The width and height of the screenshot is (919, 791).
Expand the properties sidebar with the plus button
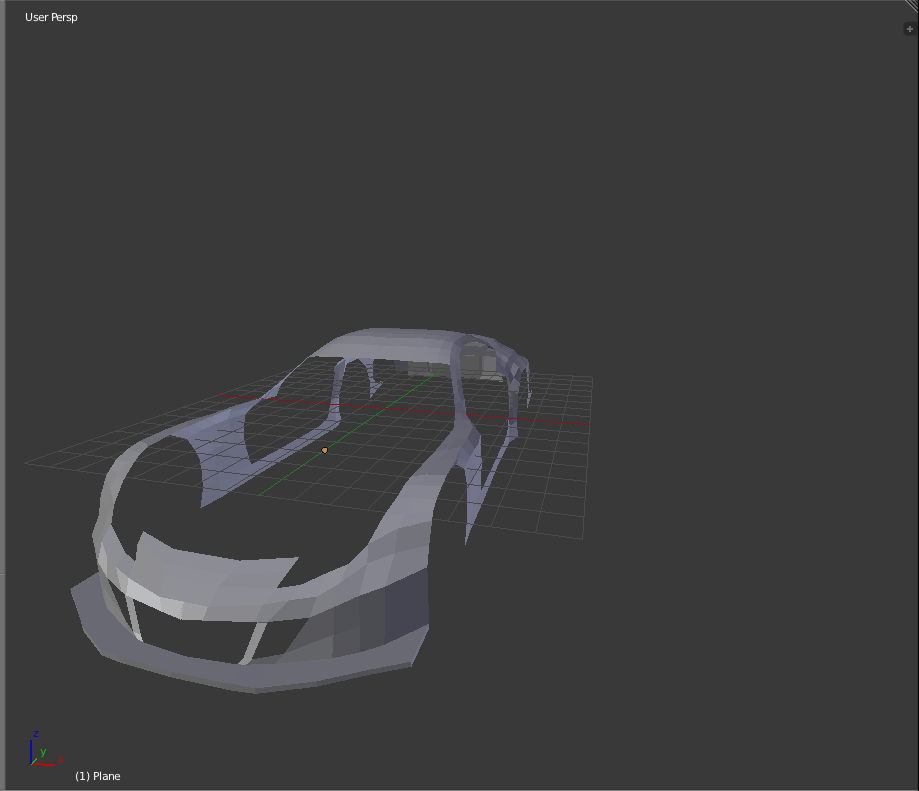pos(910,29)
